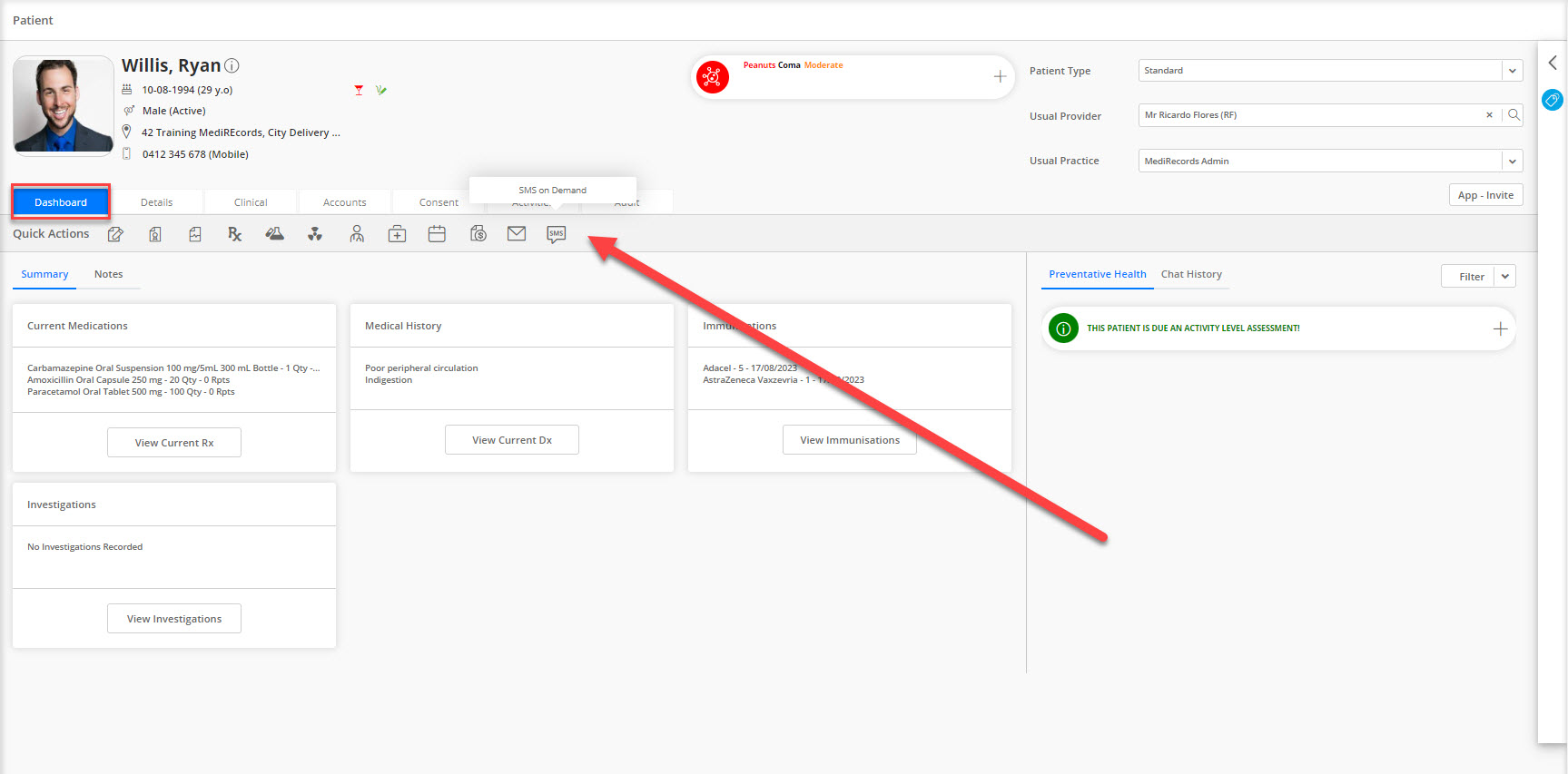Add an allergy with the plus icon
1568x774 pixels.
coord(1000,77)
